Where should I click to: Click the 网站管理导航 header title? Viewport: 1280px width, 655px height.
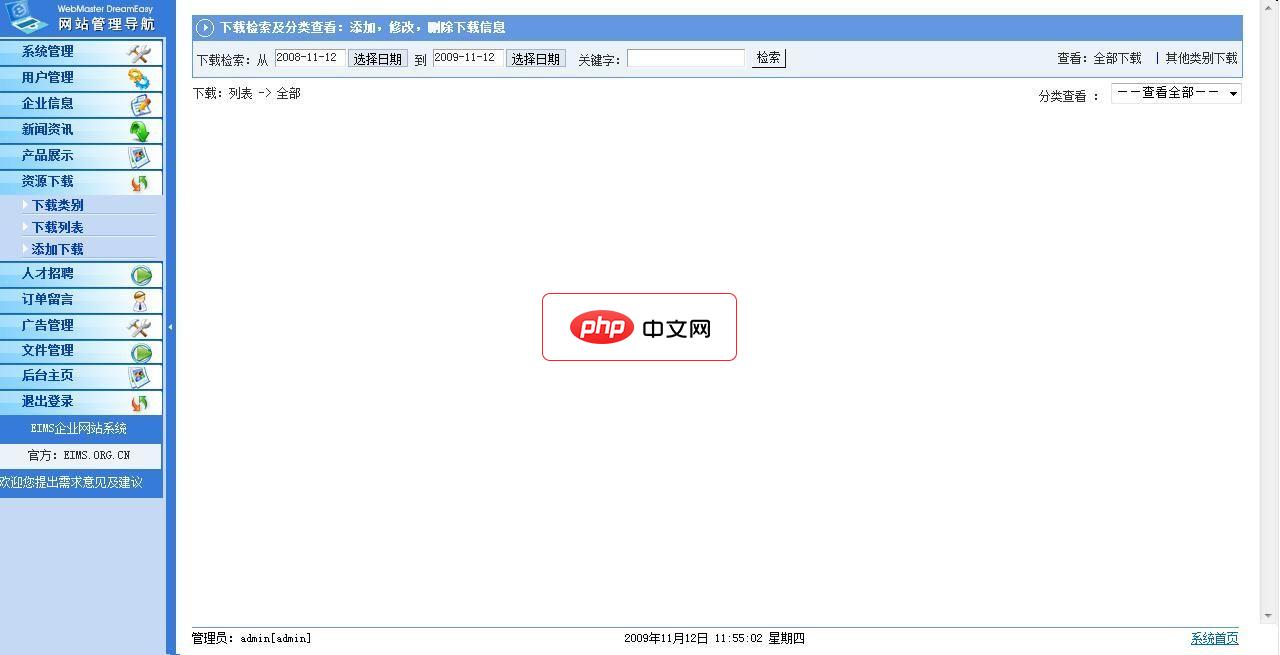(106, 24)
